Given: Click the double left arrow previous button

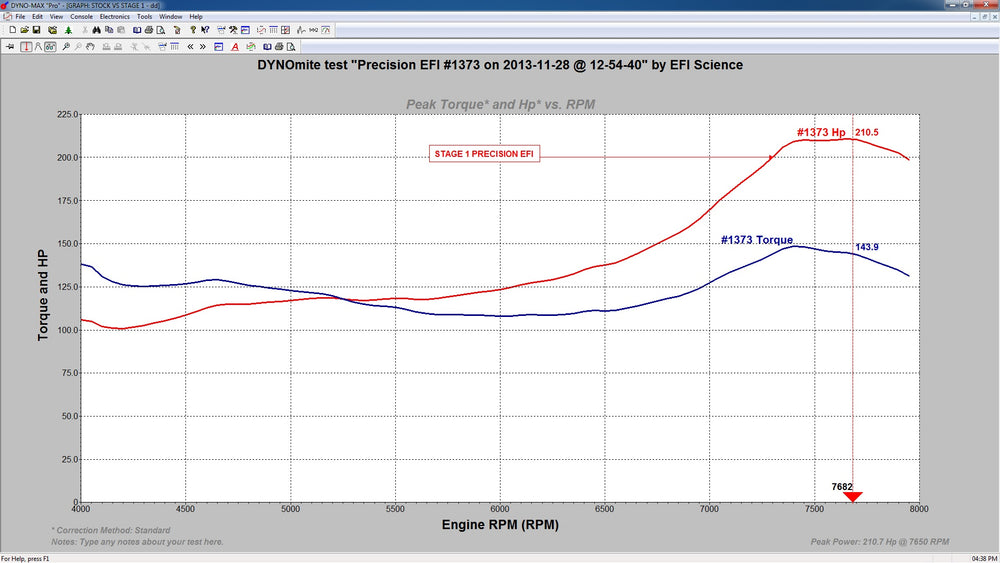Looking at the screenshot, I should (190, 47).
